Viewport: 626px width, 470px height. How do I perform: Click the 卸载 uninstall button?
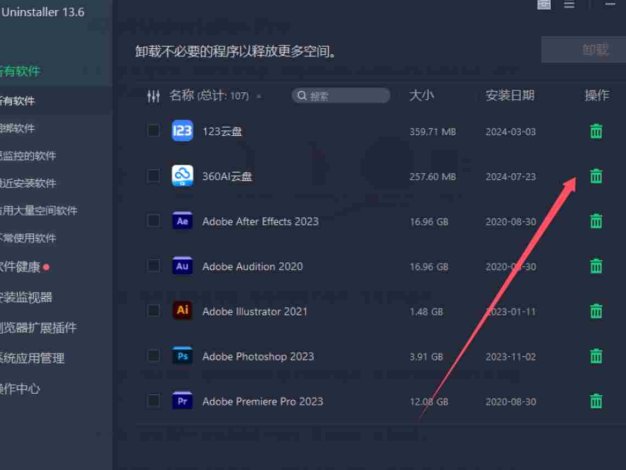click(x=584, y=50)
